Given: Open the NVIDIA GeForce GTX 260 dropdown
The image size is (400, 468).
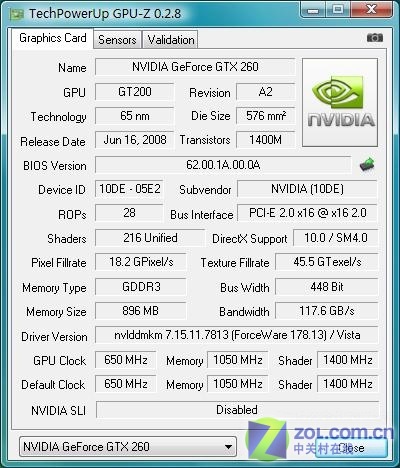Looking at the screenshot, I should click(x=128, y=446).
